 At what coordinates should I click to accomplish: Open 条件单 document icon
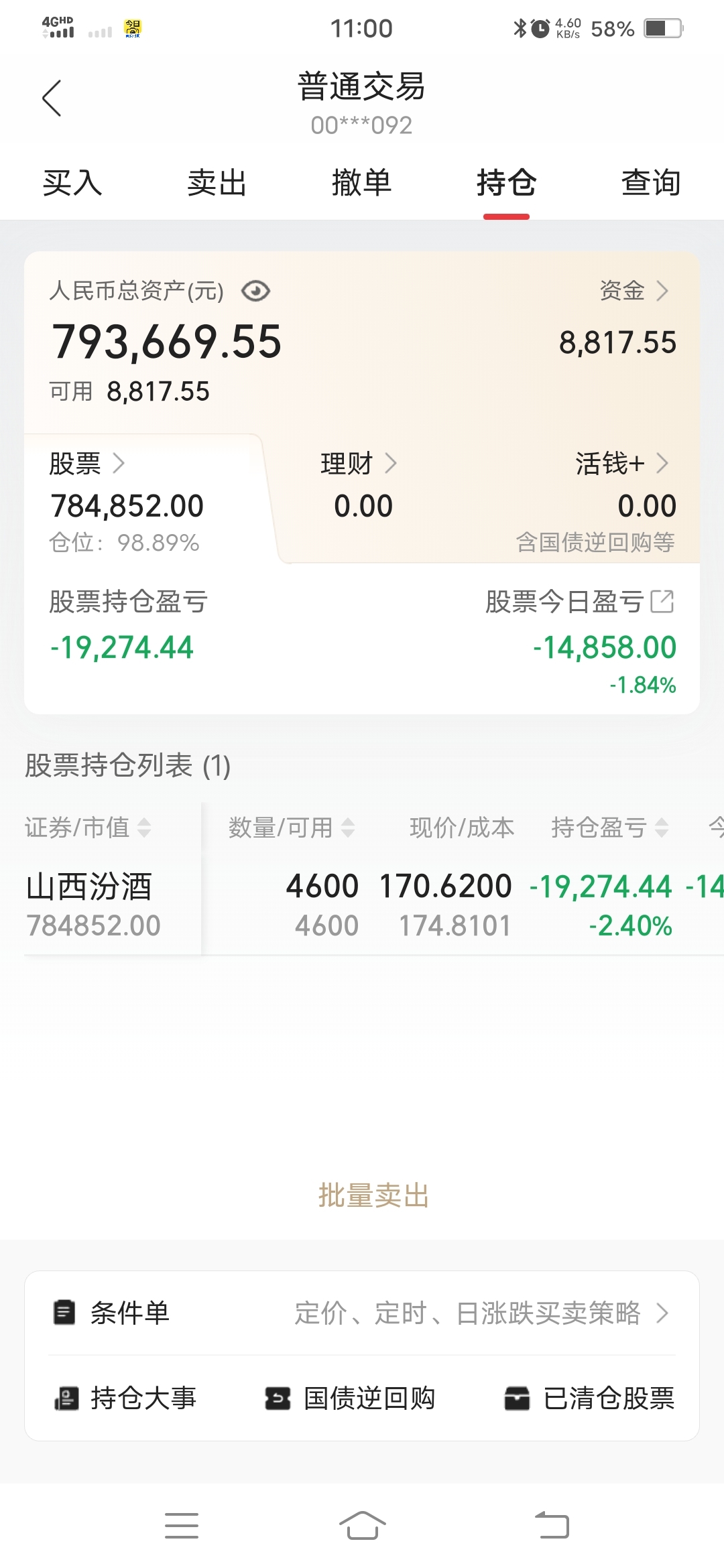pyautogui.click(x=64, y=1313)
